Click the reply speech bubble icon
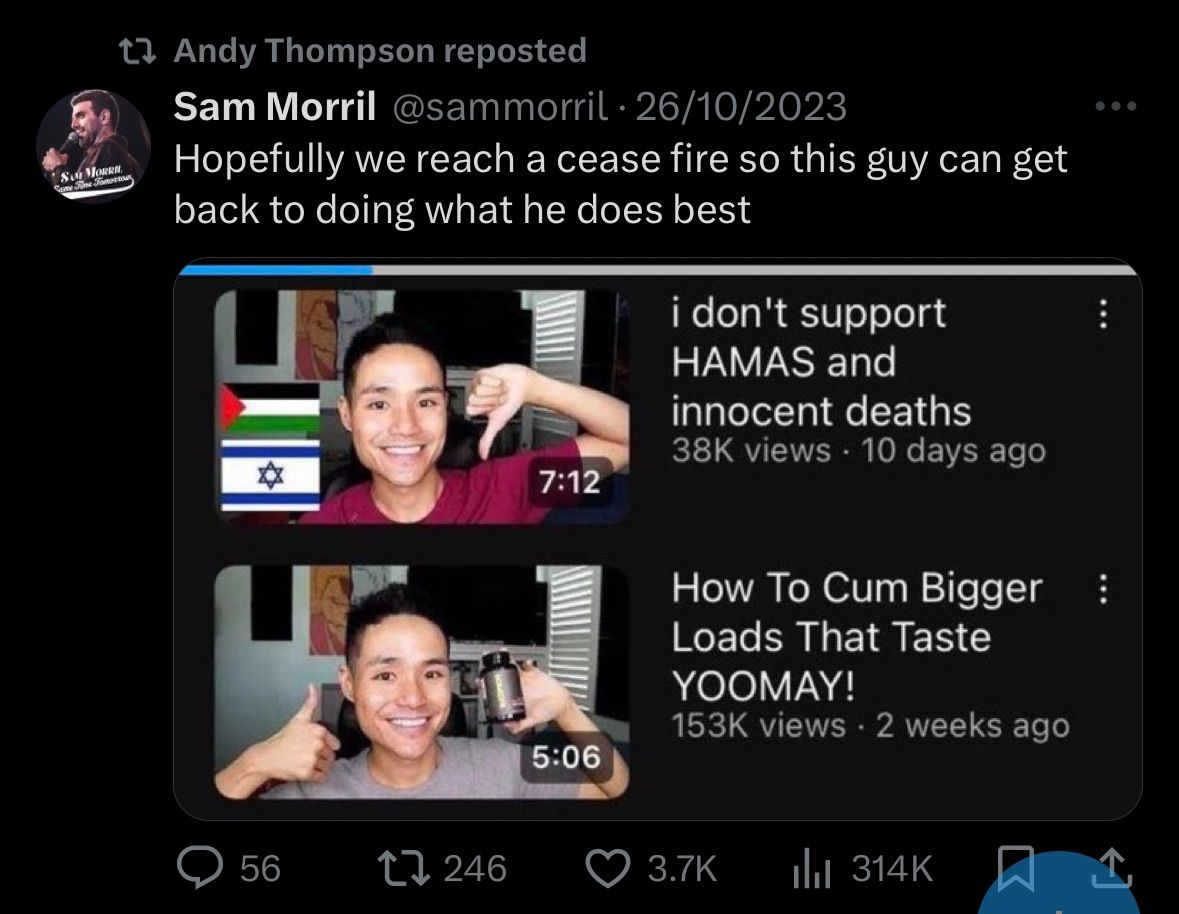The width and height of the screenshot is (1179, 914). (x=205, y=869)
